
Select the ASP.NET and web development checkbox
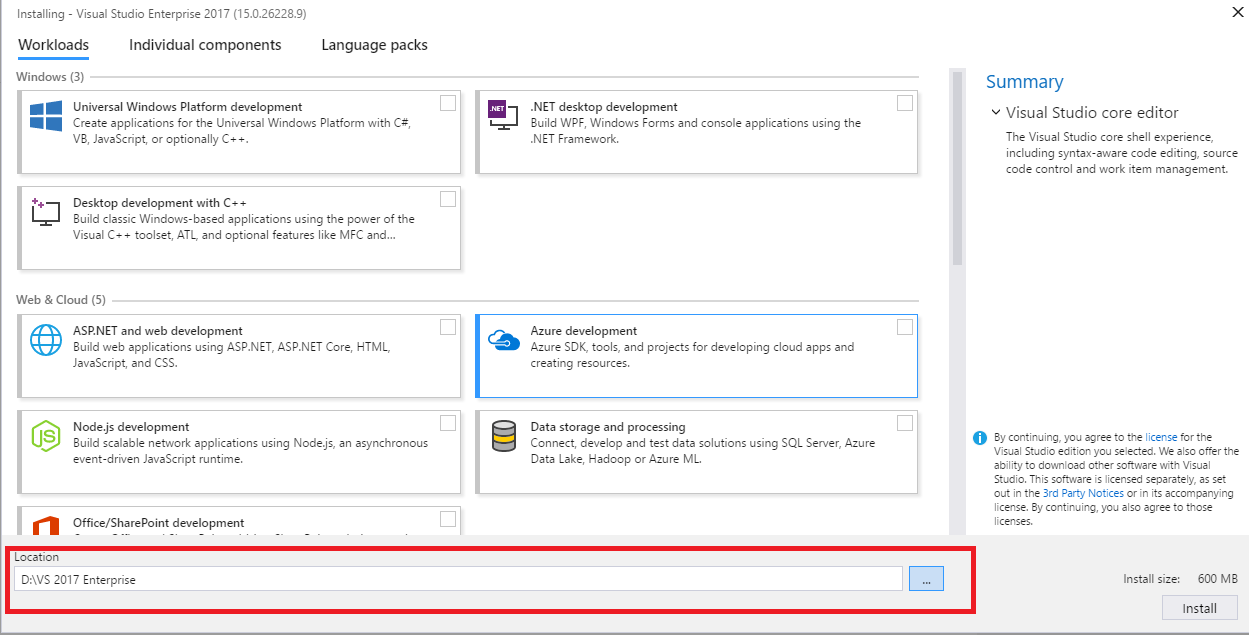coord(448,327)
